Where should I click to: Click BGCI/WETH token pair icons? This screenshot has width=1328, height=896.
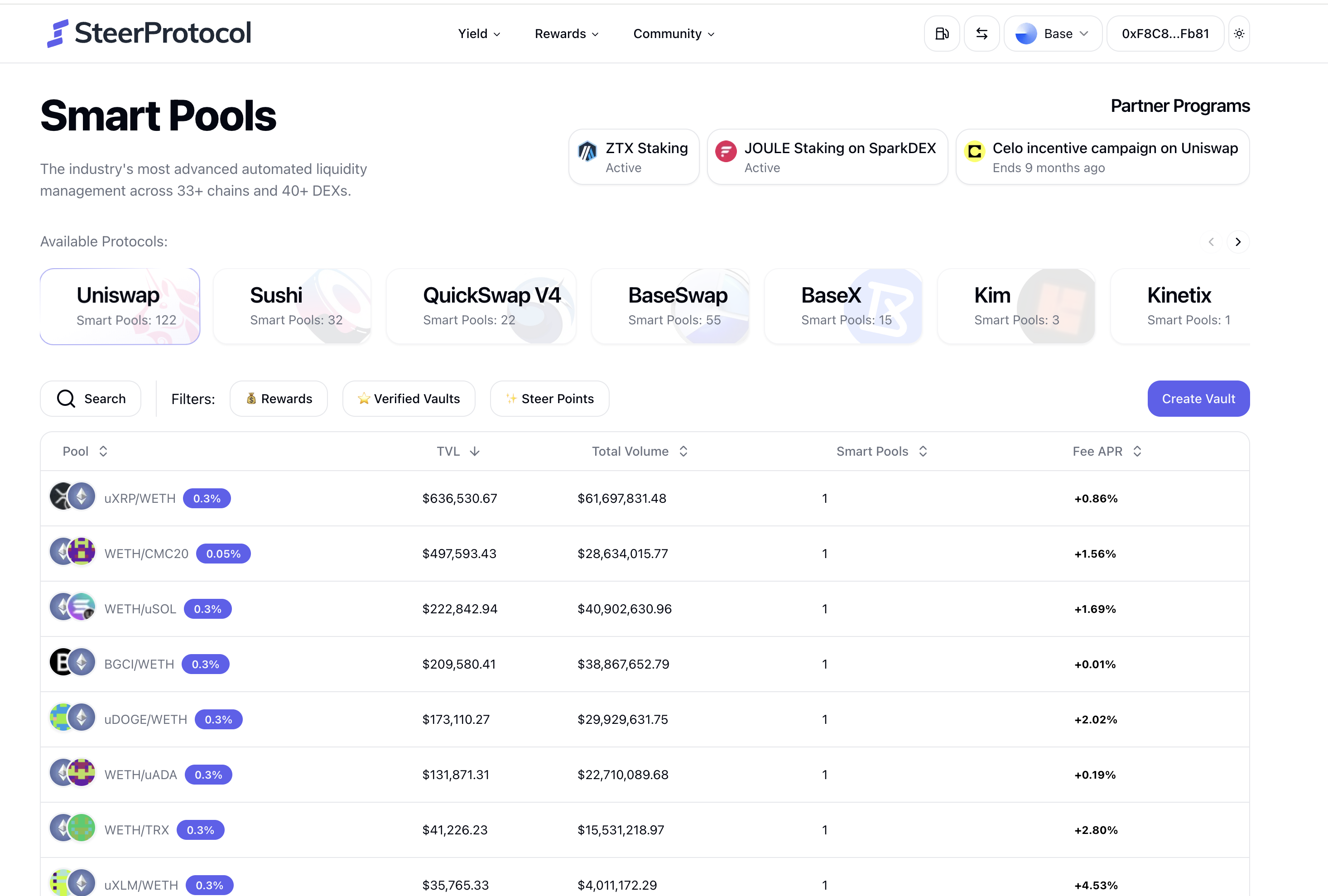pyautogui.click(x=72, y=662)
